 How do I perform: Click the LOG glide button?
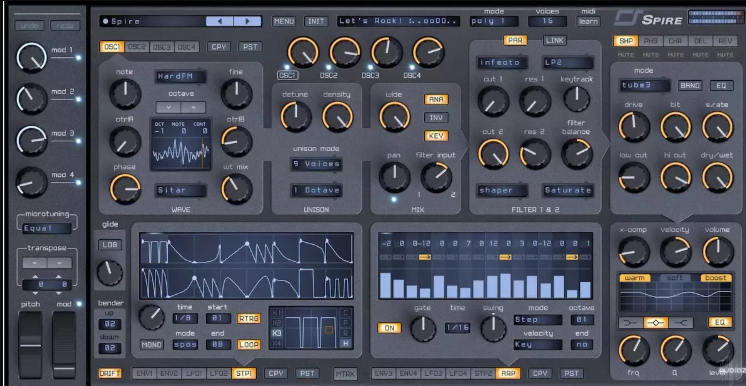[x=110, y=245]
